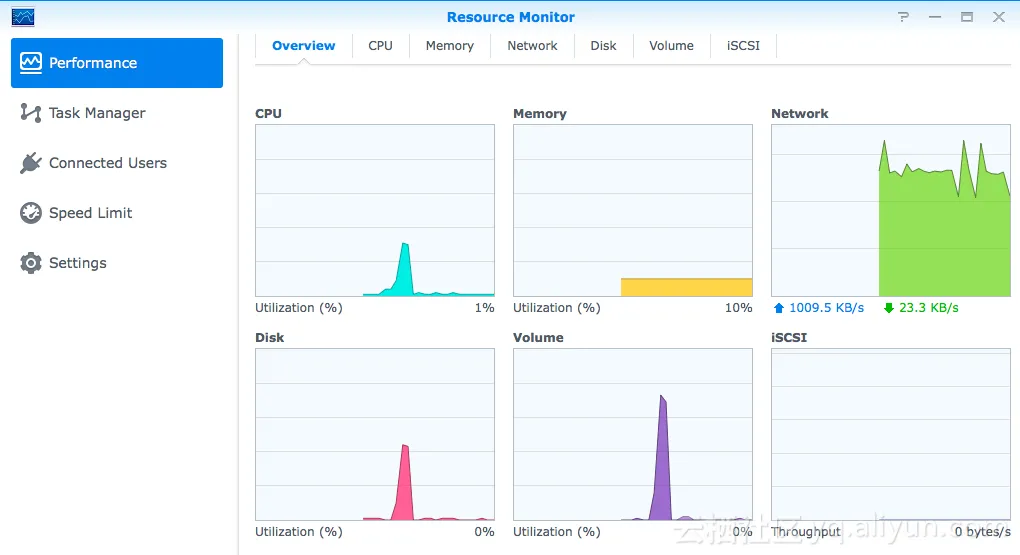
Task: Open Task Manager section
Action: 117,113
